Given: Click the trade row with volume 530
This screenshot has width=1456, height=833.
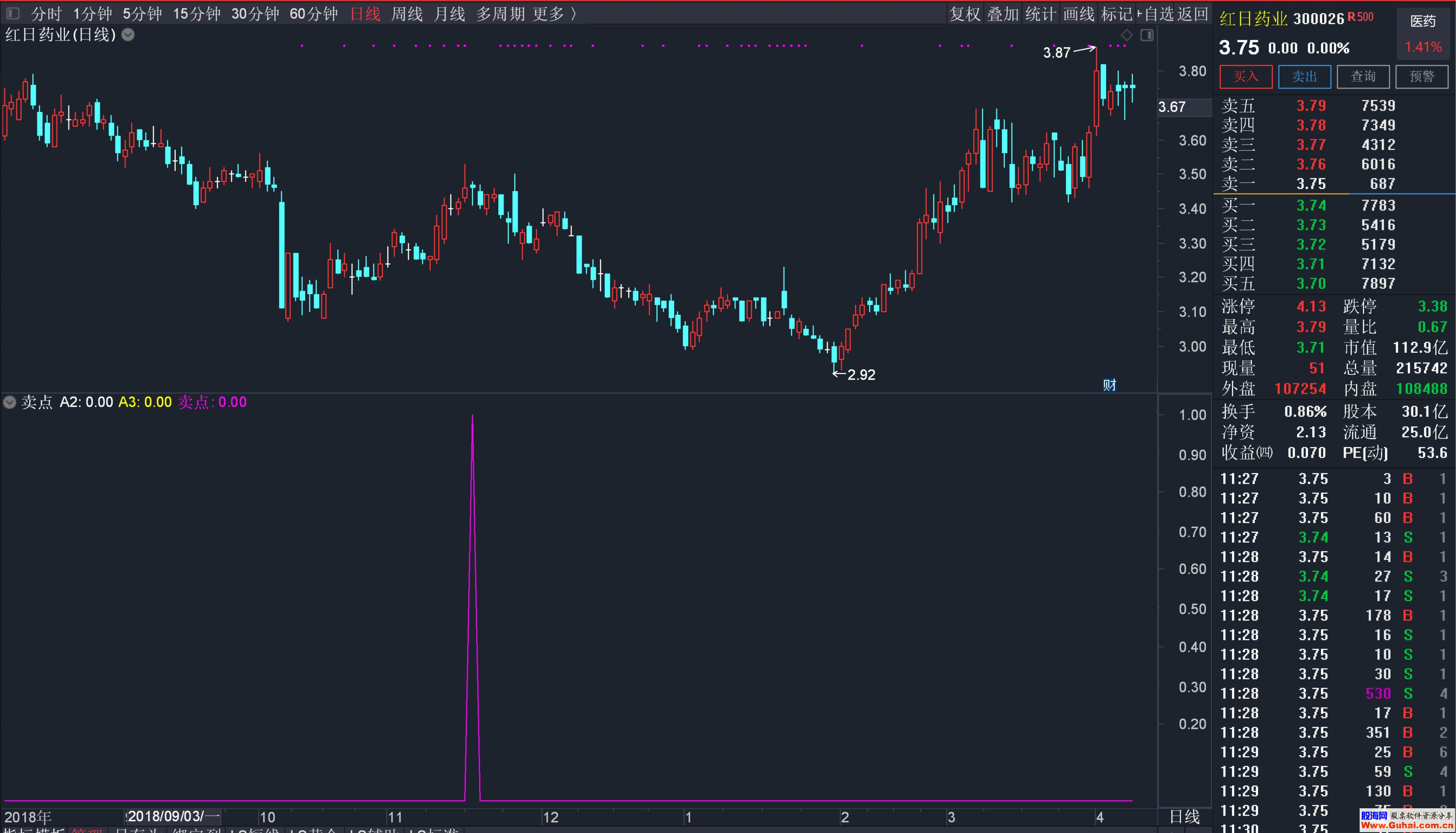Looking at the screenshot, I should (x=1334, y=693).
